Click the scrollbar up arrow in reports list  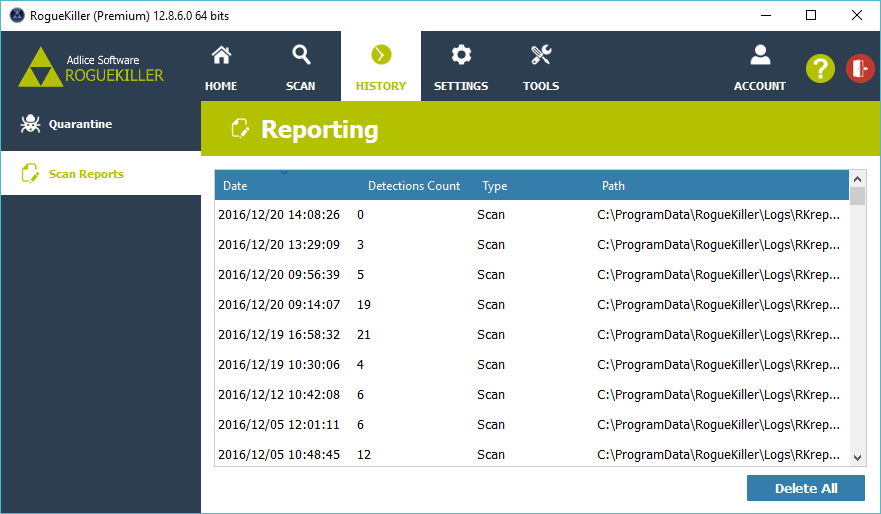(858, 178)
